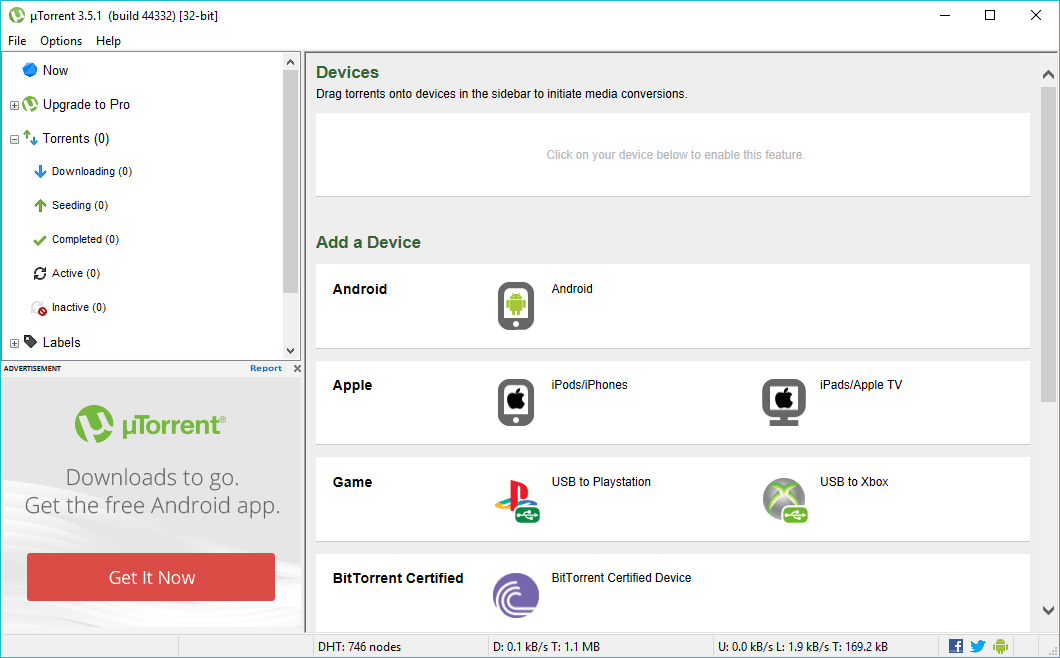1060x658 pixels.
Task: Select the Now sidebar globe icon
Action: (x=29, y=70)
